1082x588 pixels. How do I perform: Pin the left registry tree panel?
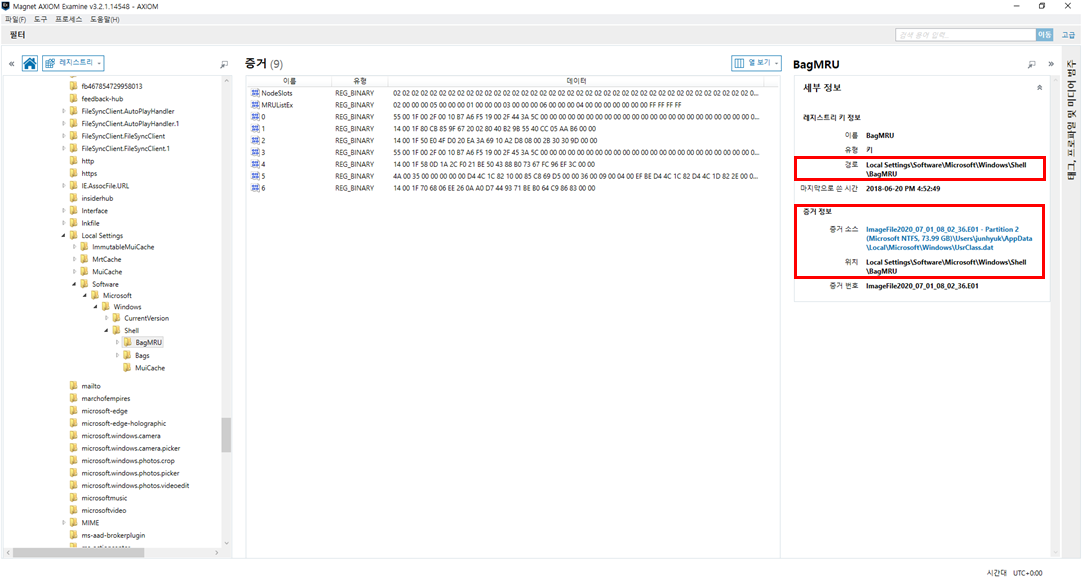(224, 64)
